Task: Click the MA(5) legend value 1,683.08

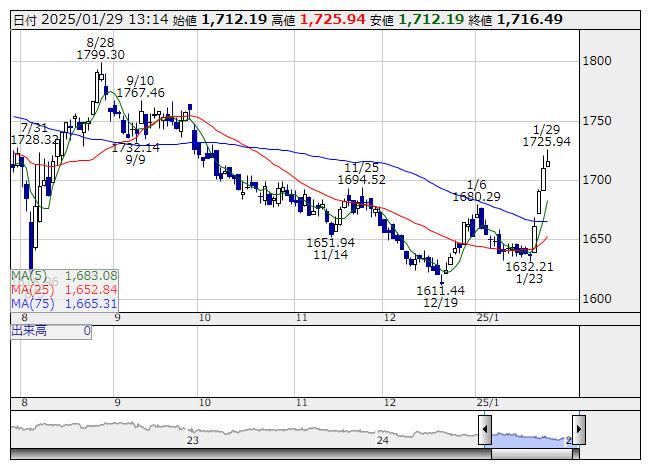Action: tap(91, 276)
